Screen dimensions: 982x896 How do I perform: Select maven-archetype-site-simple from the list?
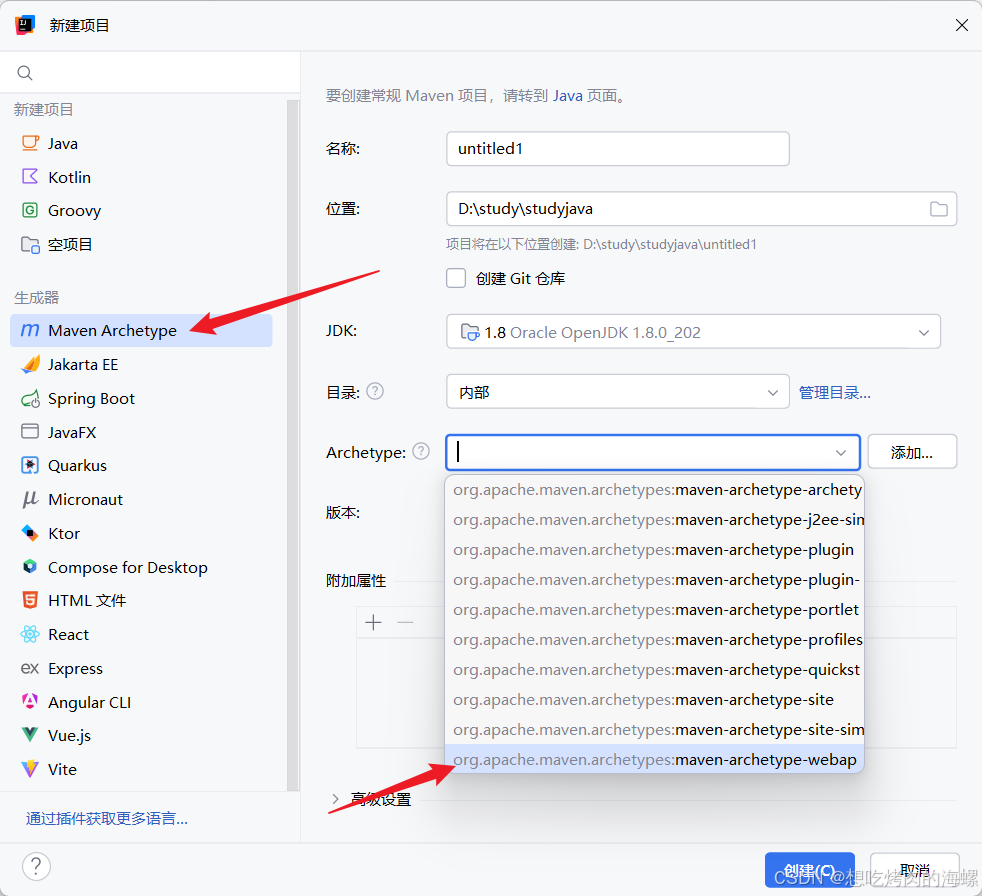click(x=654, y=730)
